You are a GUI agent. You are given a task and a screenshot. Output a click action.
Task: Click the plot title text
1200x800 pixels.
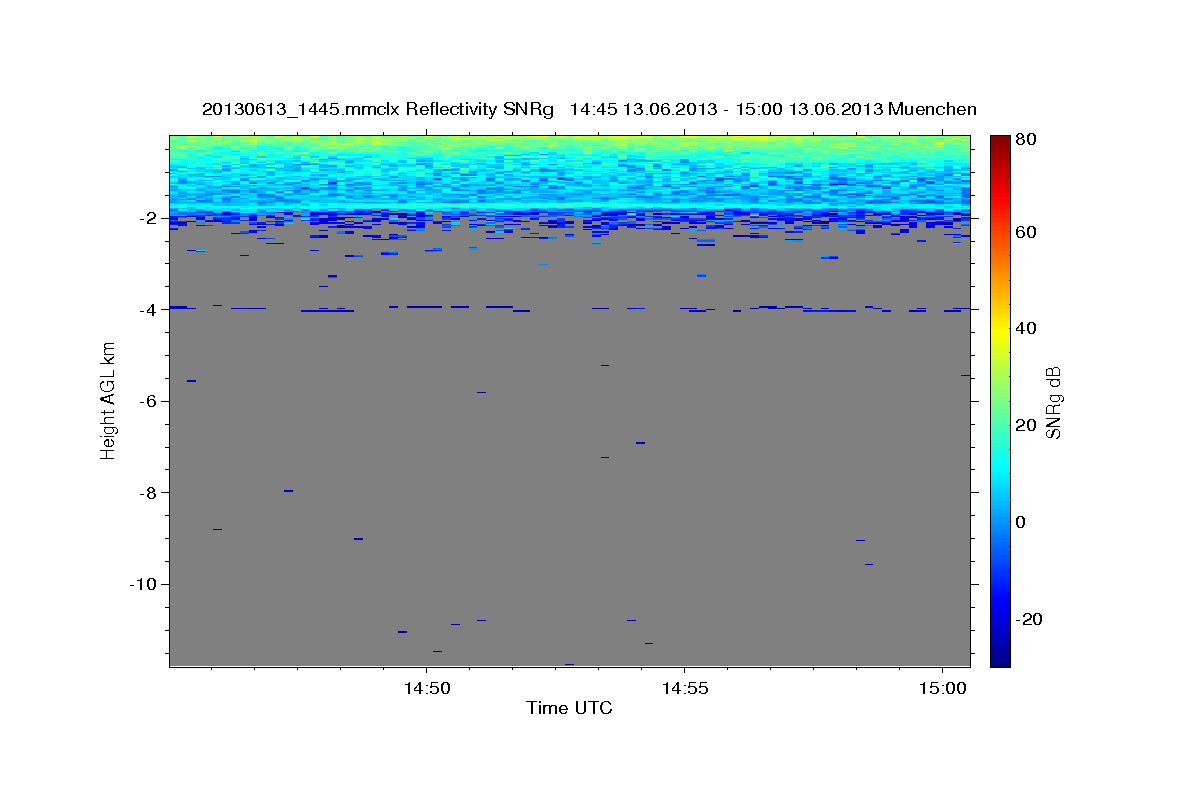(589, 109)
